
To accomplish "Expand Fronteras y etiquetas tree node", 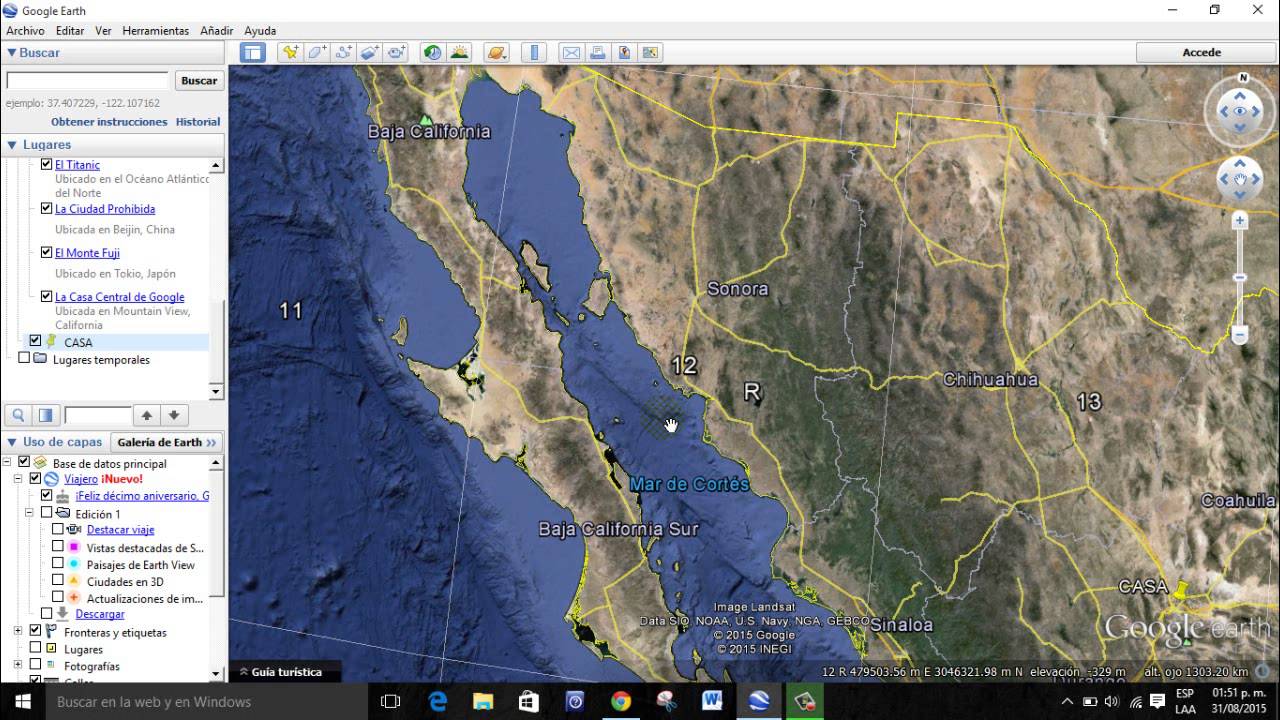I will pyautogui.click(x=18, y=631).
